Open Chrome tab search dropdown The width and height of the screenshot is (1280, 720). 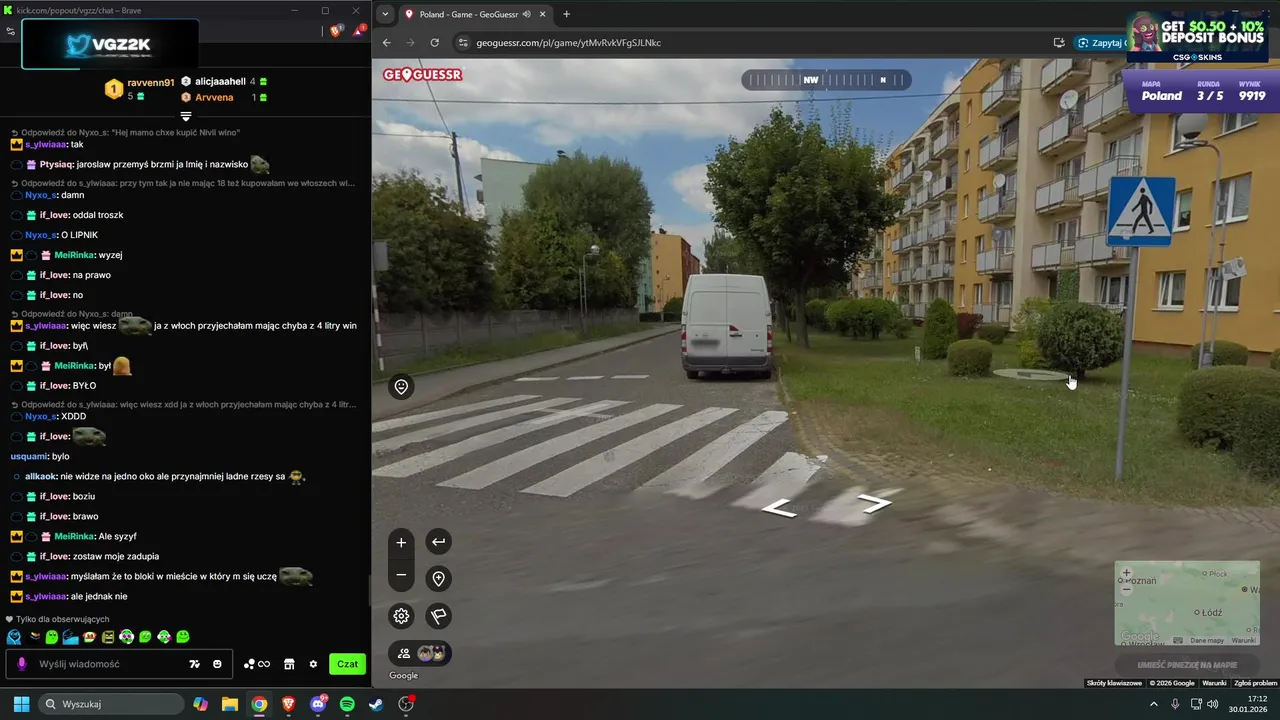point(385,14)
